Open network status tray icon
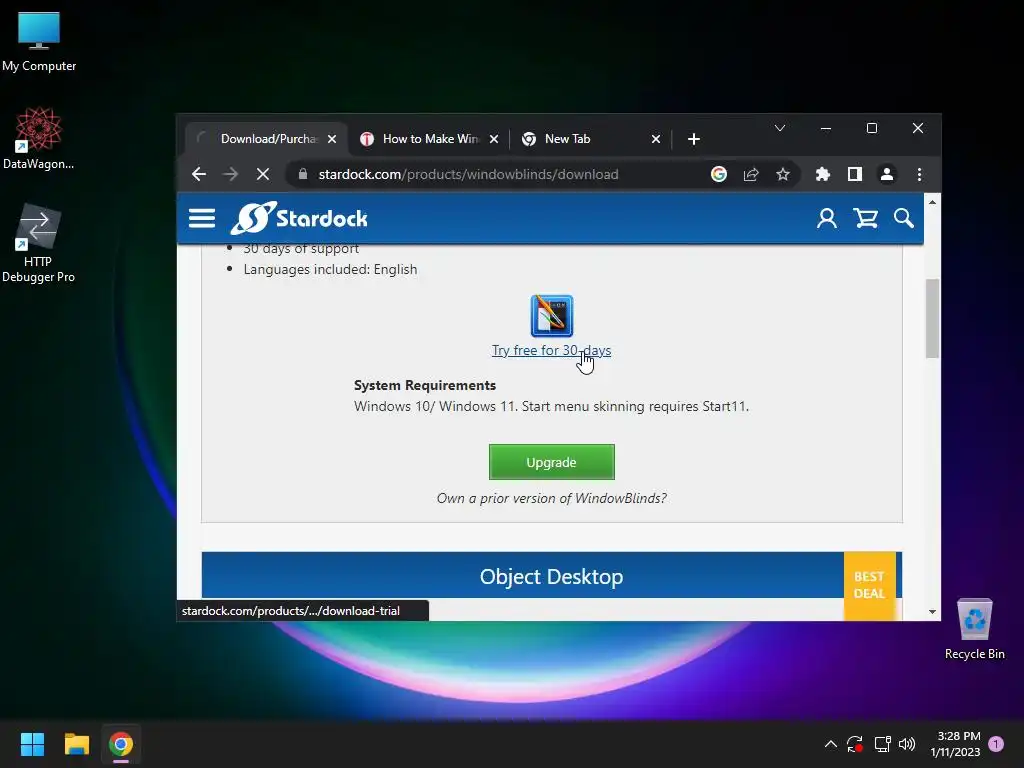 click(x=882, y=744)
